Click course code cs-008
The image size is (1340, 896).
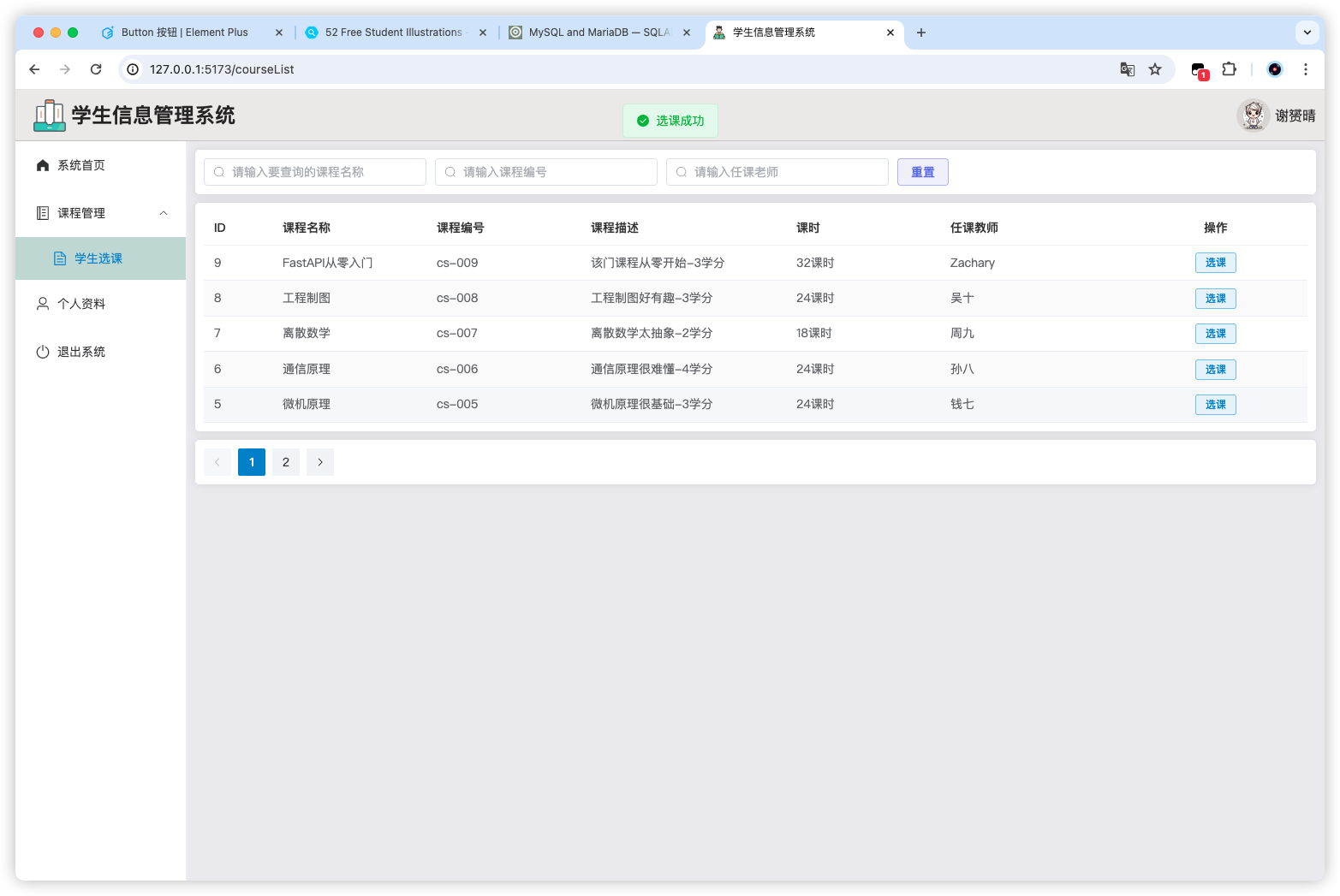[x=457, y=298]
